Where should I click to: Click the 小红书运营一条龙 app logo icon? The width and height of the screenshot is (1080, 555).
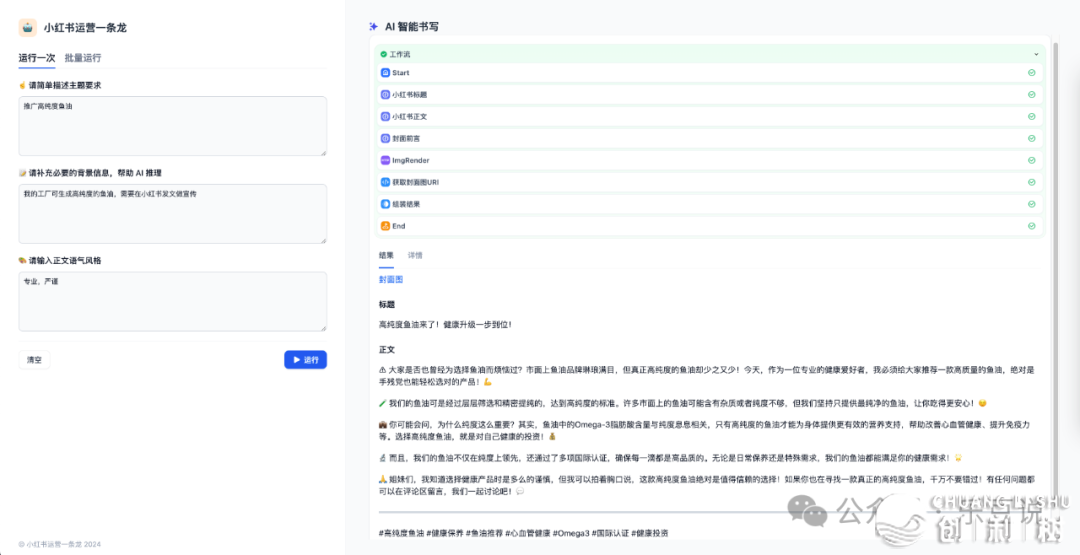(x=27, y=27)
